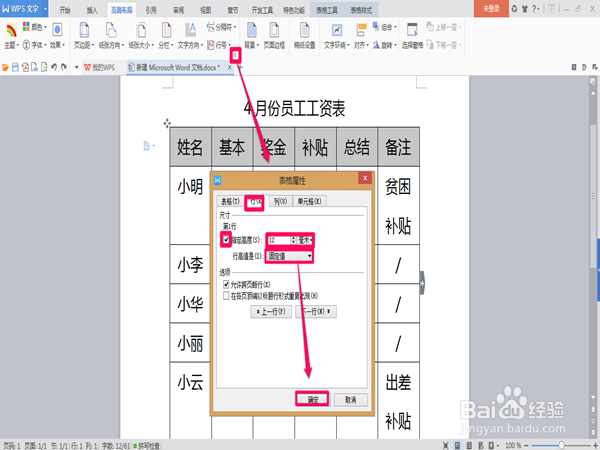Click the 下一行(N) button
This screenshot has height=450, width=600.
coord(316,311)
